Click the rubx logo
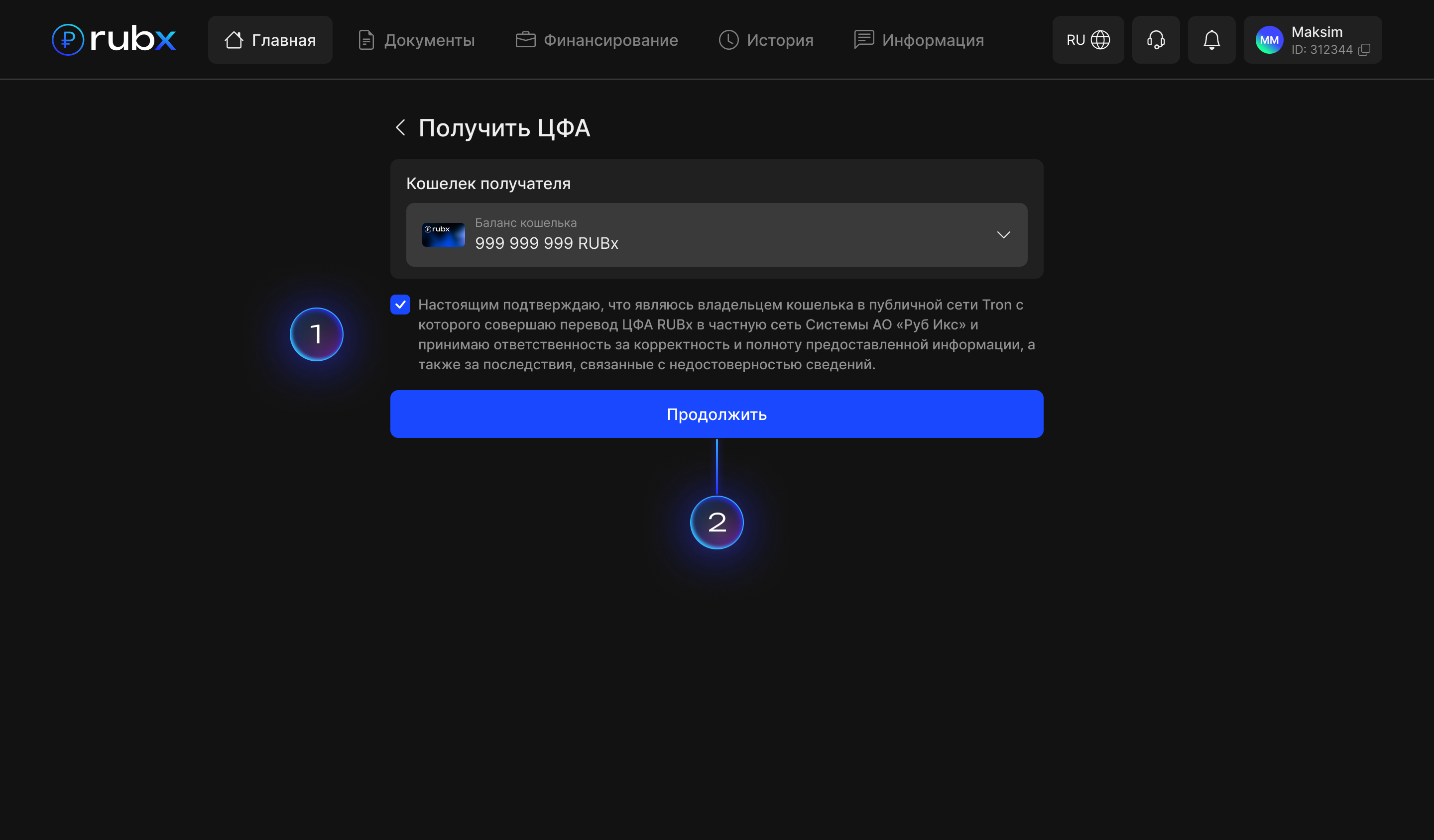Screen dimensions: 1434x840 pos(114,40)
